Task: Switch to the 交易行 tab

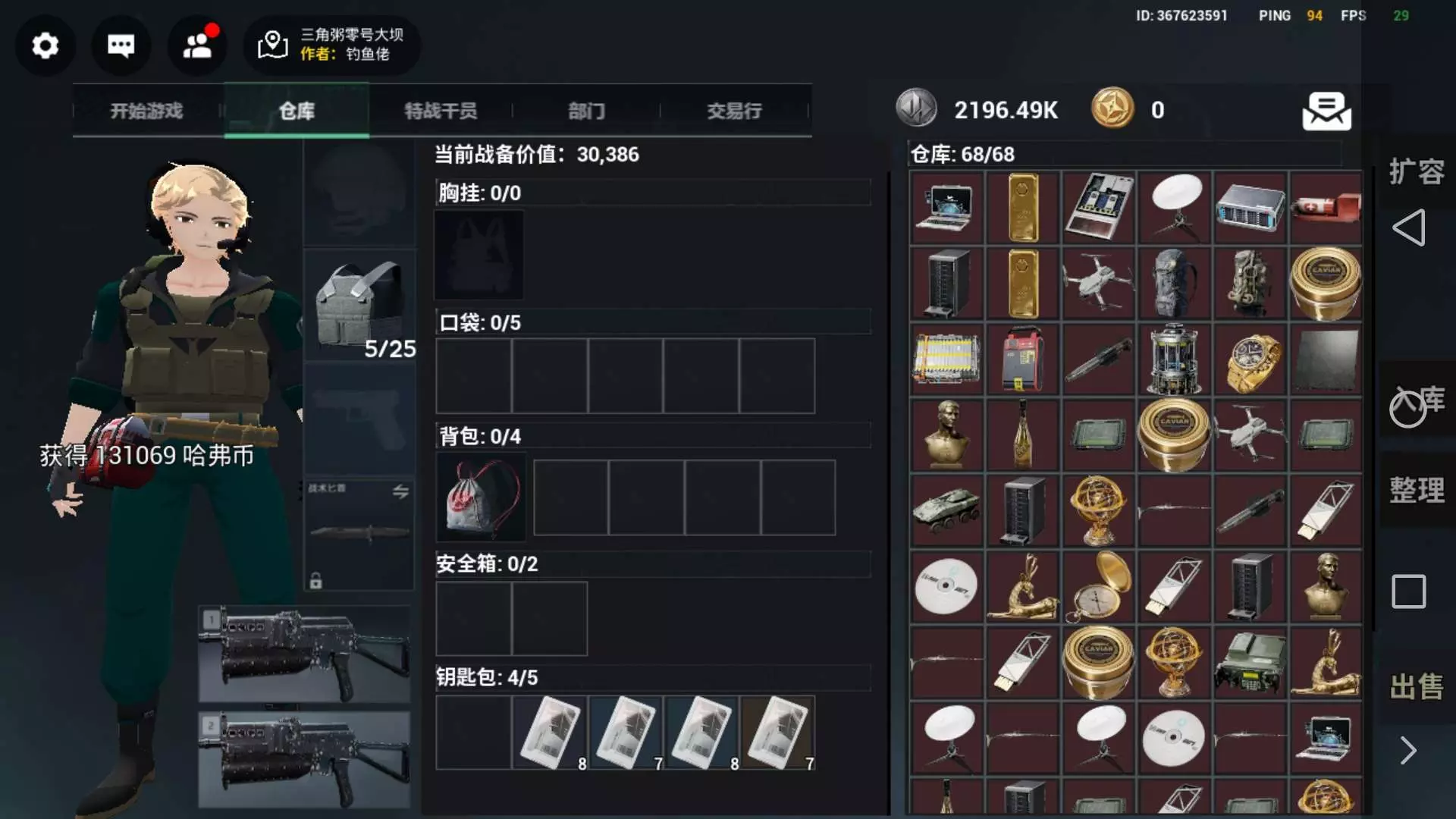Action: (x=734, y=111)
